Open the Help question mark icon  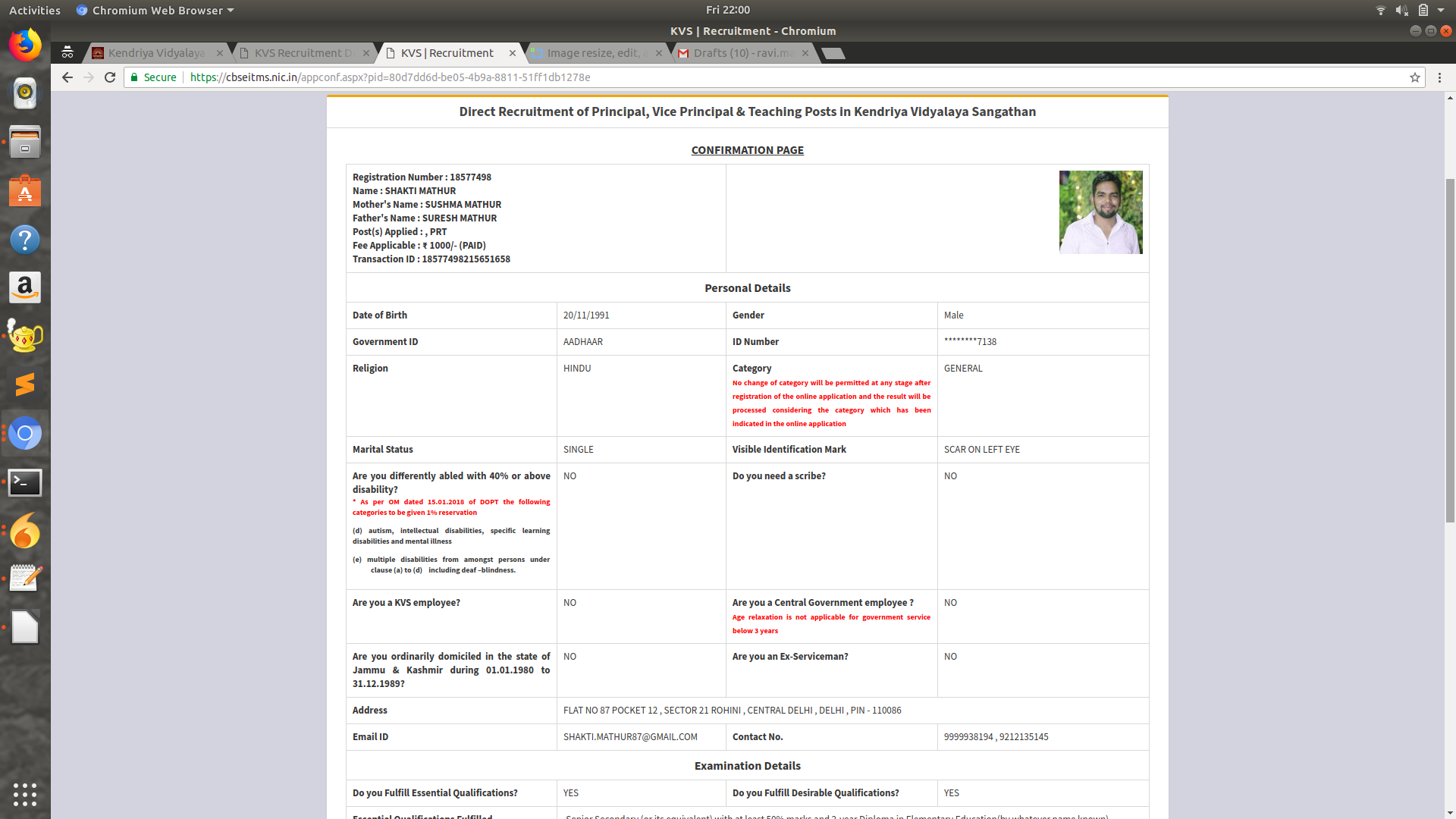25,240
